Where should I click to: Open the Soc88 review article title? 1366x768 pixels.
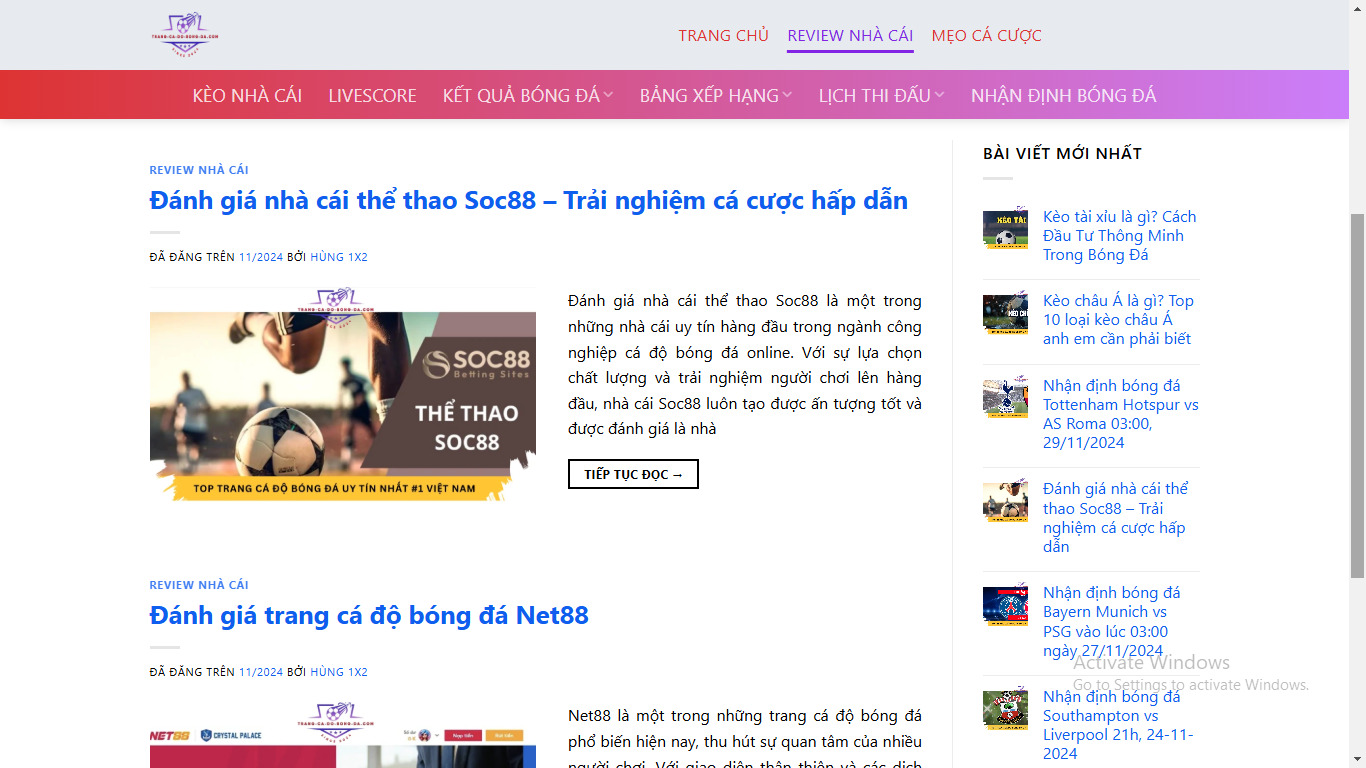(x=529, y=200)
